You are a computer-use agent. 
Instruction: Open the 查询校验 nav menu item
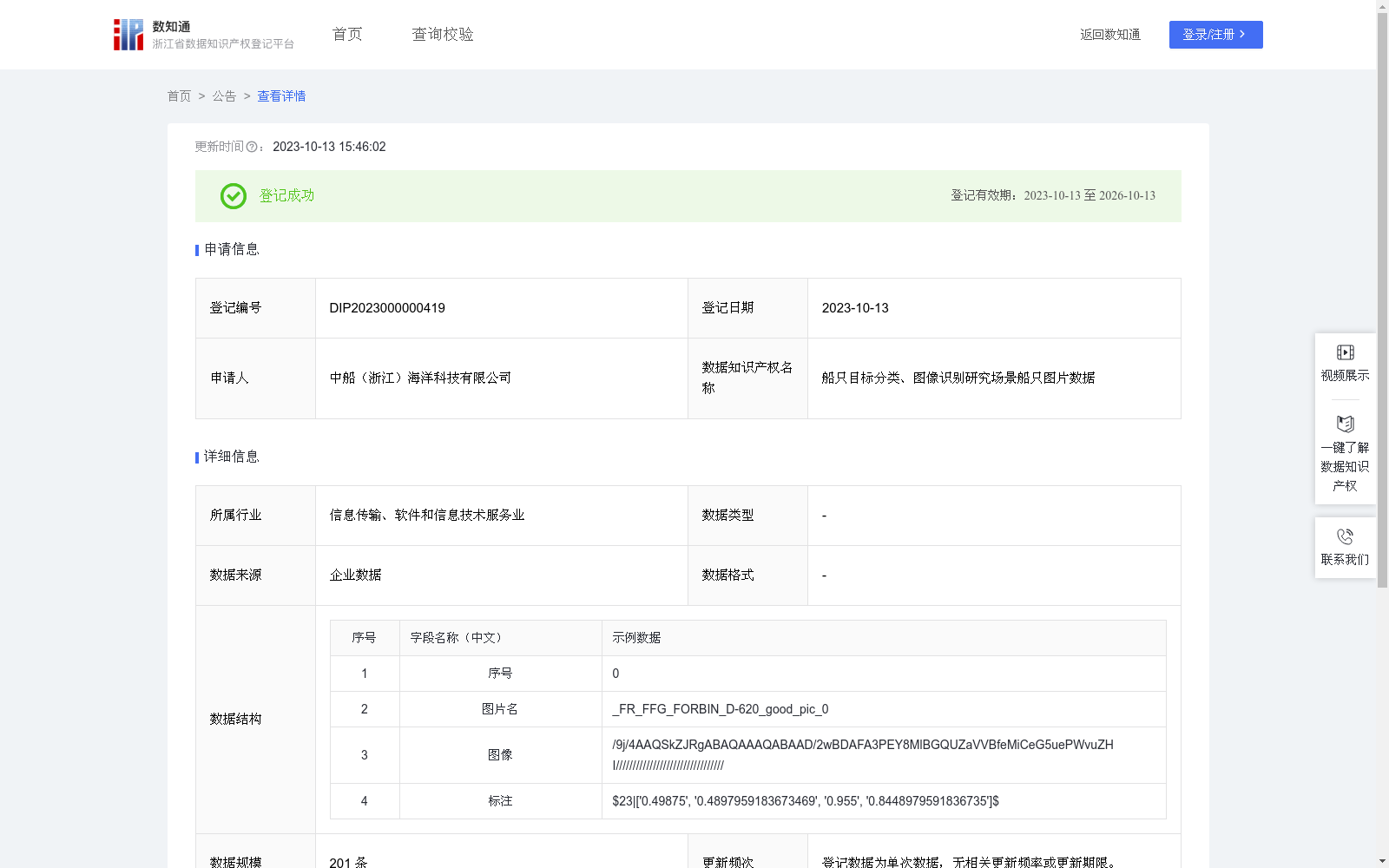click(x=443, y=35)
